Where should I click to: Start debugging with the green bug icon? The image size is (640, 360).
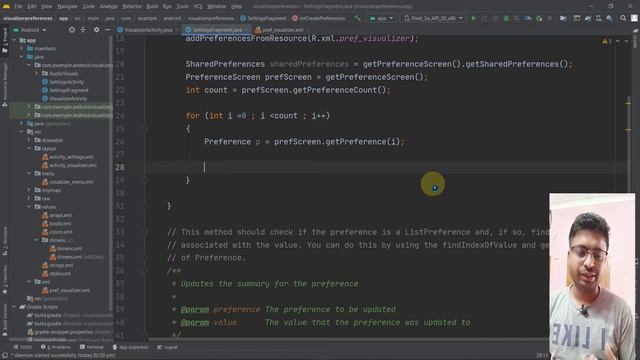(506, 18)
